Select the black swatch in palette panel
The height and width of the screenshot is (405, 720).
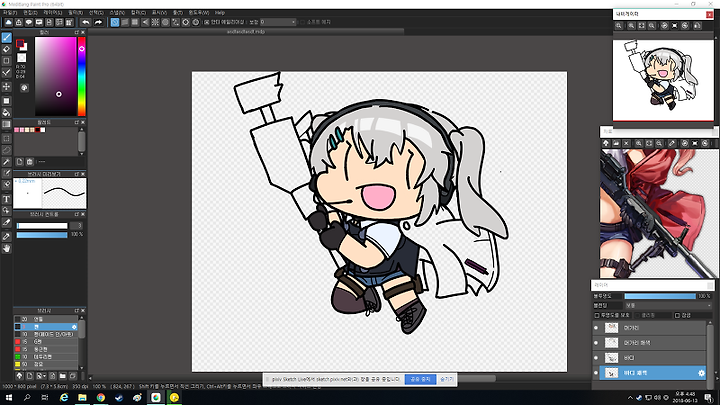38,130
